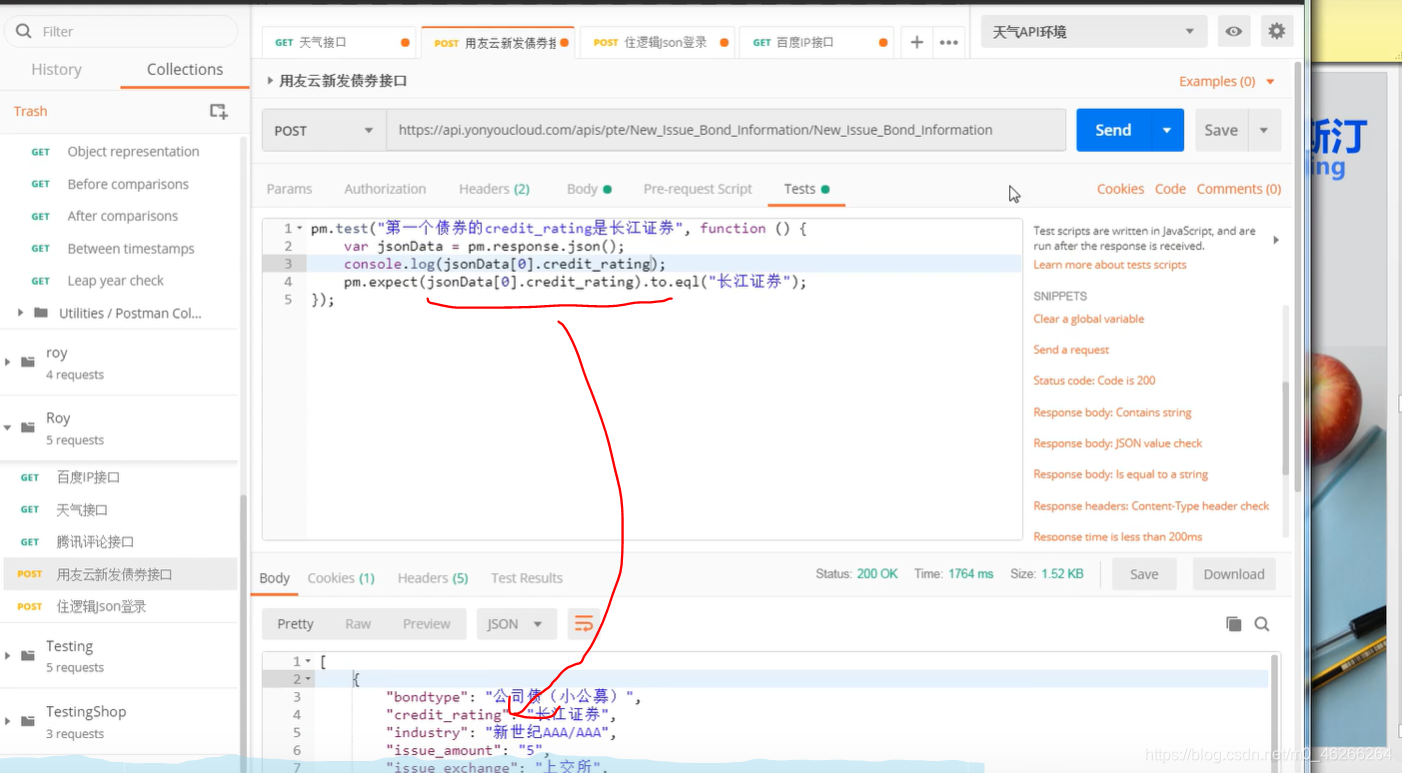The image size is (1402, 773).
Task: Open Trash link in sidebar
Action: [30, 111]
